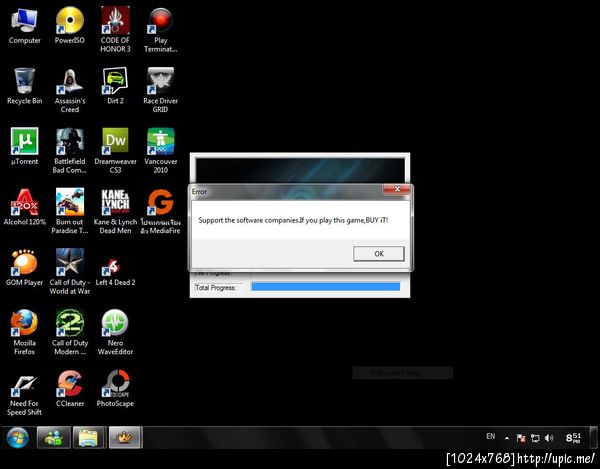Select the Left 4 Dead 2 icon

pos(115,272)
